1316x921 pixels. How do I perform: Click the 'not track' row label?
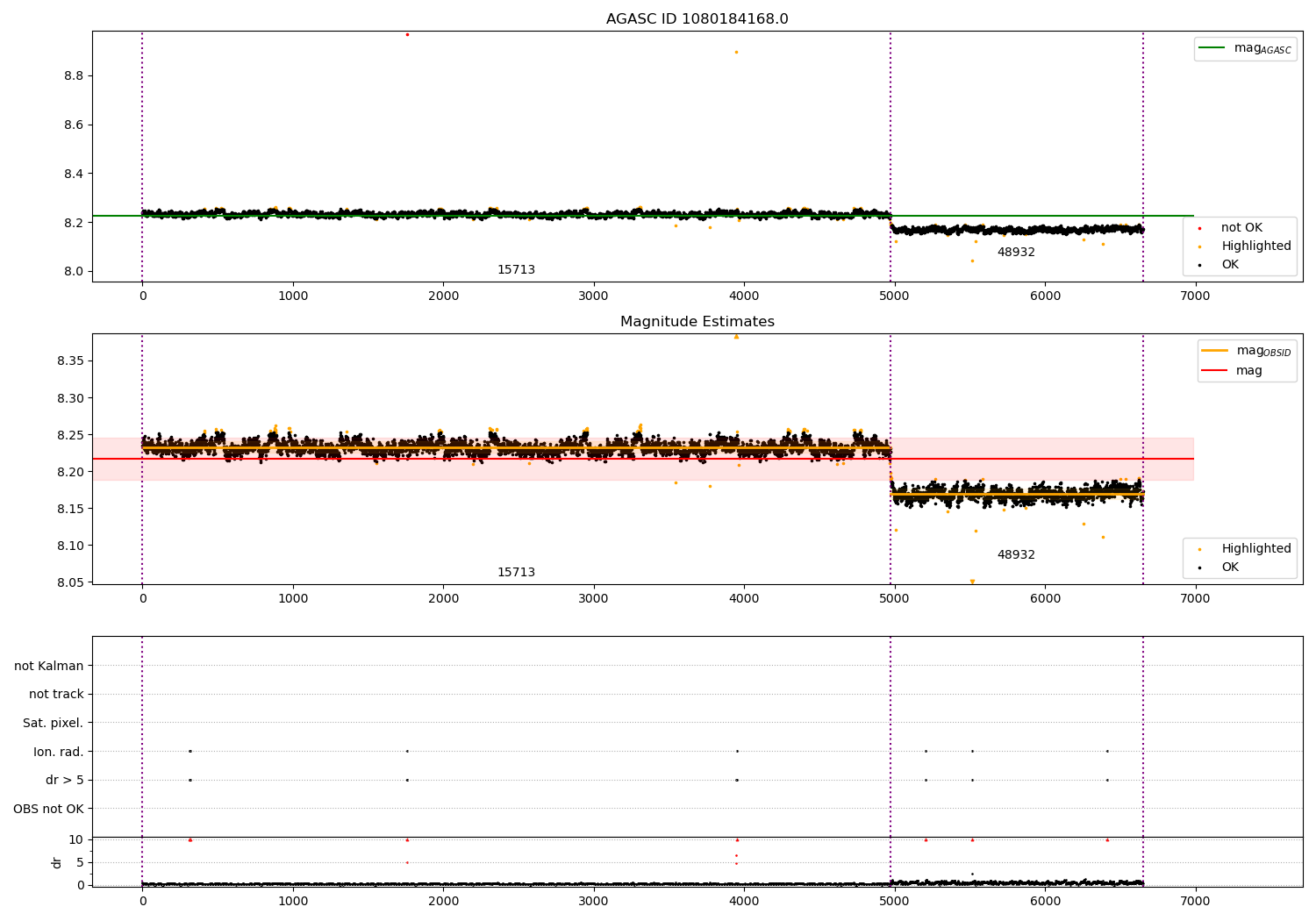(x=56, y=695)
